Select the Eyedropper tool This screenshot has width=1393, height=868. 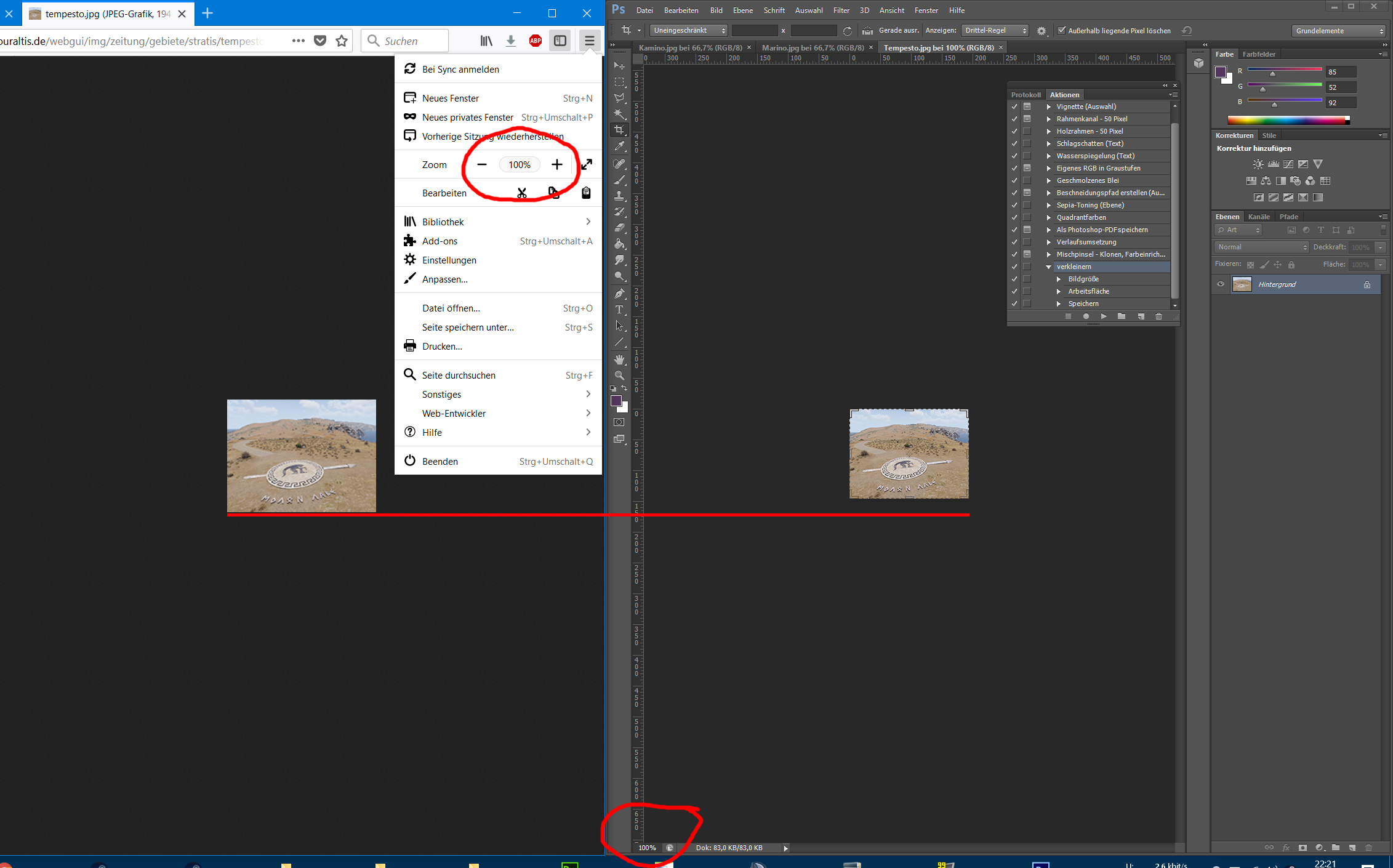tap(619, 147)
